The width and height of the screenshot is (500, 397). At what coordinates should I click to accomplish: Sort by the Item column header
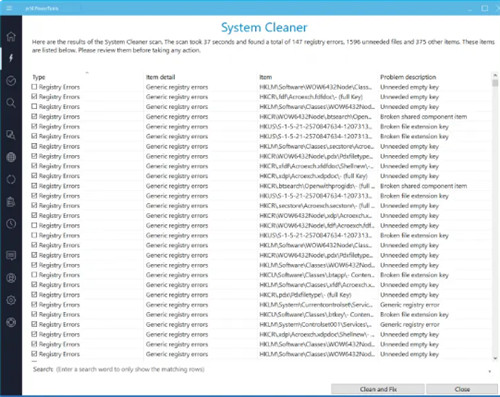tap(266, 77)
